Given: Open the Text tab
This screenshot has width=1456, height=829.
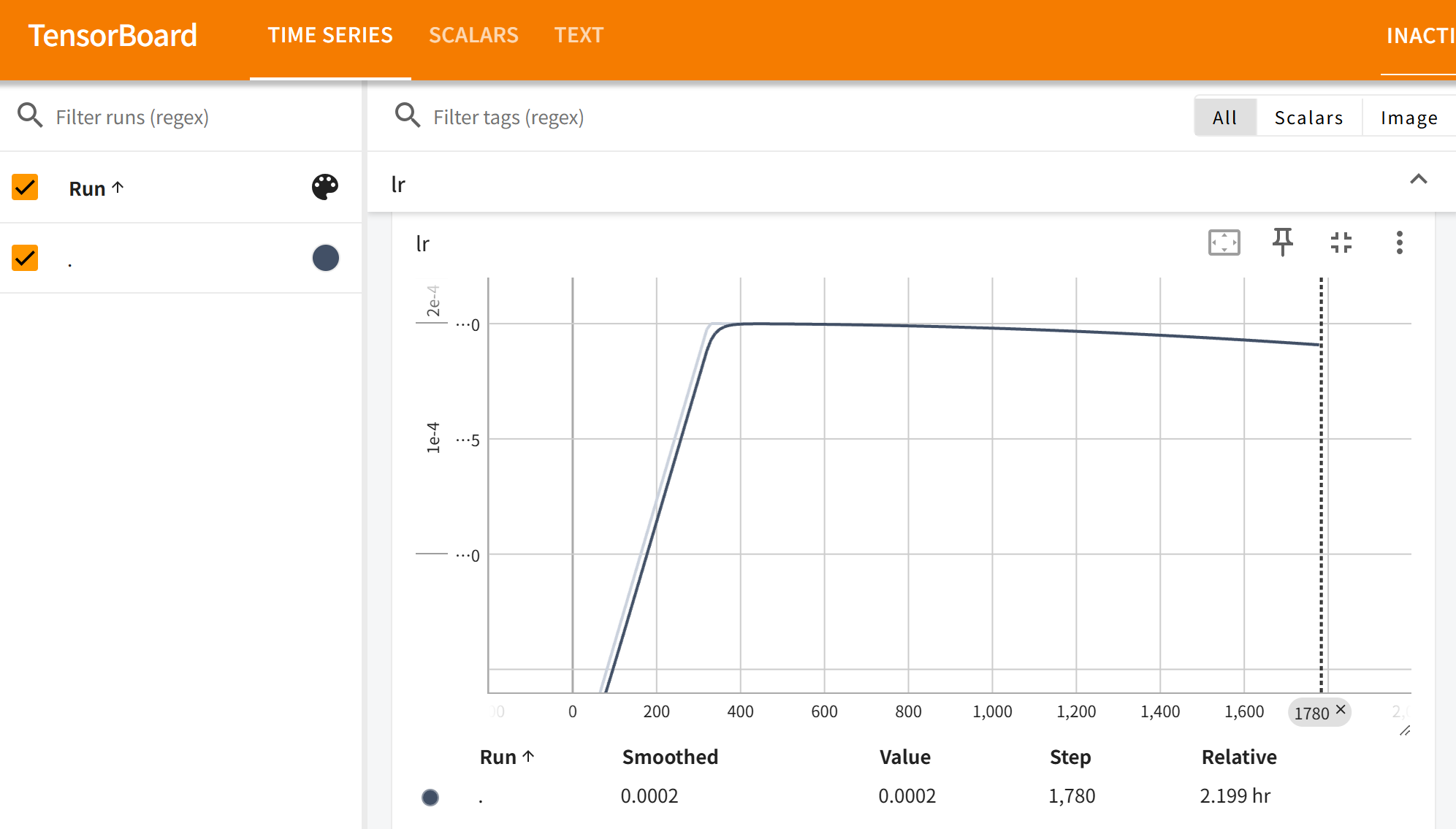Looking at the screenshot, I should [579, 35].
